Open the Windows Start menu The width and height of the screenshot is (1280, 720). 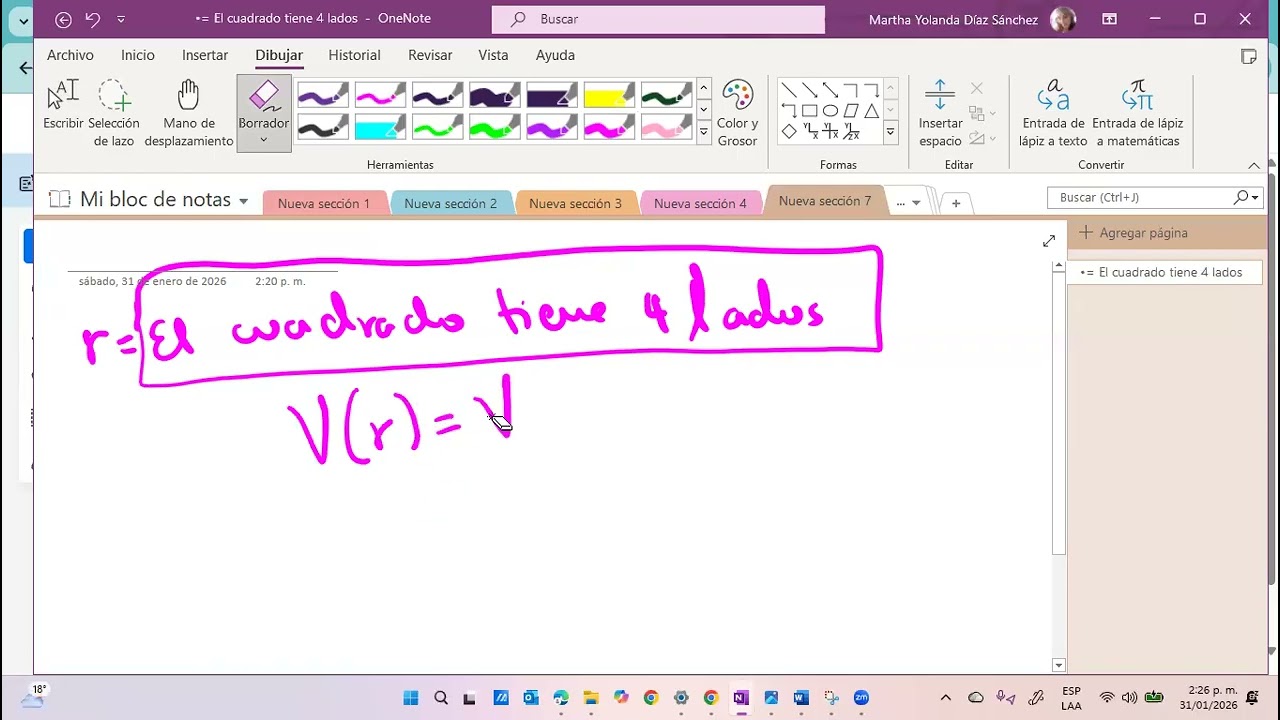[411, 698]
